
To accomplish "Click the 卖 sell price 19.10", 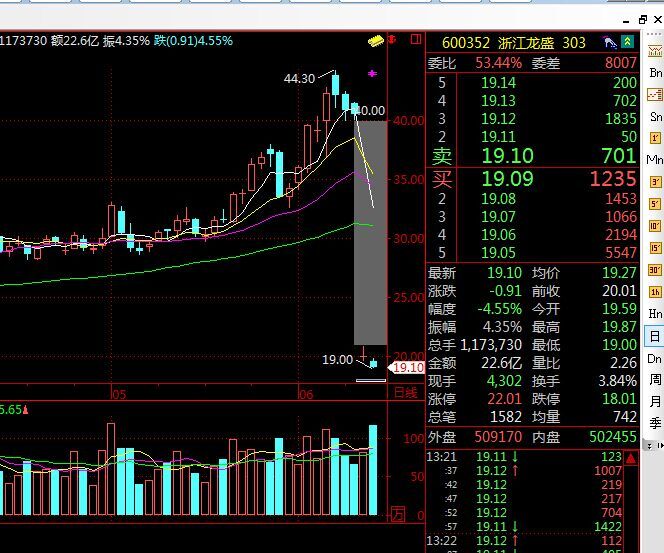I will point(507,156).
